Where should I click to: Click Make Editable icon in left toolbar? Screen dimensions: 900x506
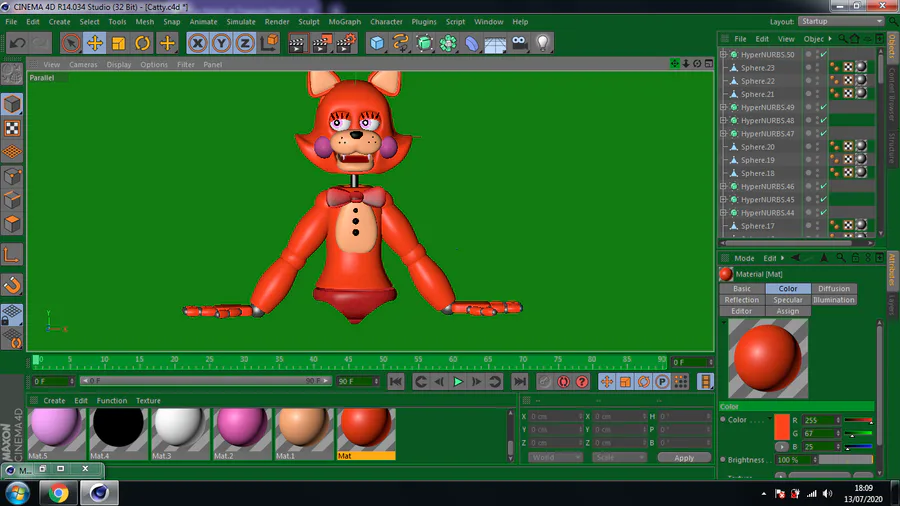[12, 73]
